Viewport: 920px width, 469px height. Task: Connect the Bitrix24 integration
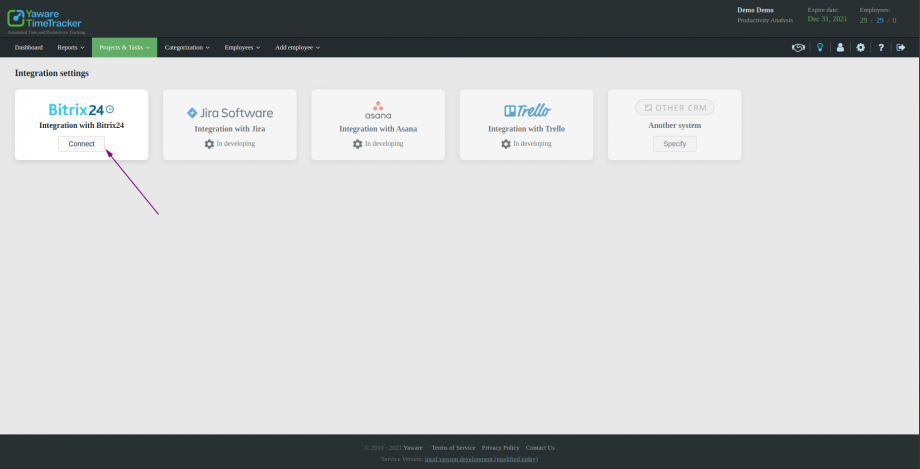coord(82,144)
